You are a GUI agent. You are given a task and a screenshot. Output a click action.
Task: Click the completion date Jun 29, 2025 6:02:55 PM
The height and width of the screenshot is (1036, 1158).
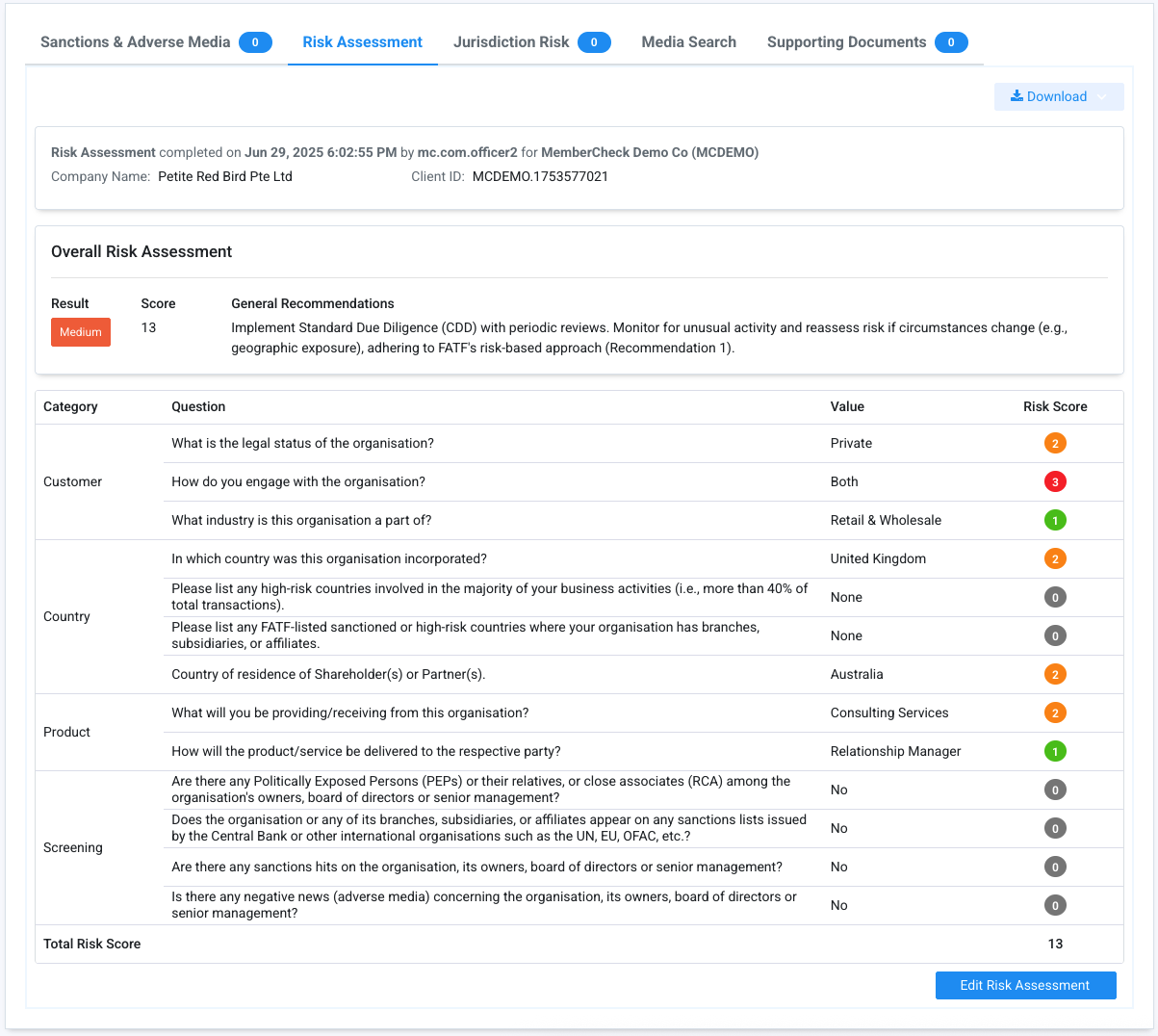pyautogui.click(x=321, y=152)
